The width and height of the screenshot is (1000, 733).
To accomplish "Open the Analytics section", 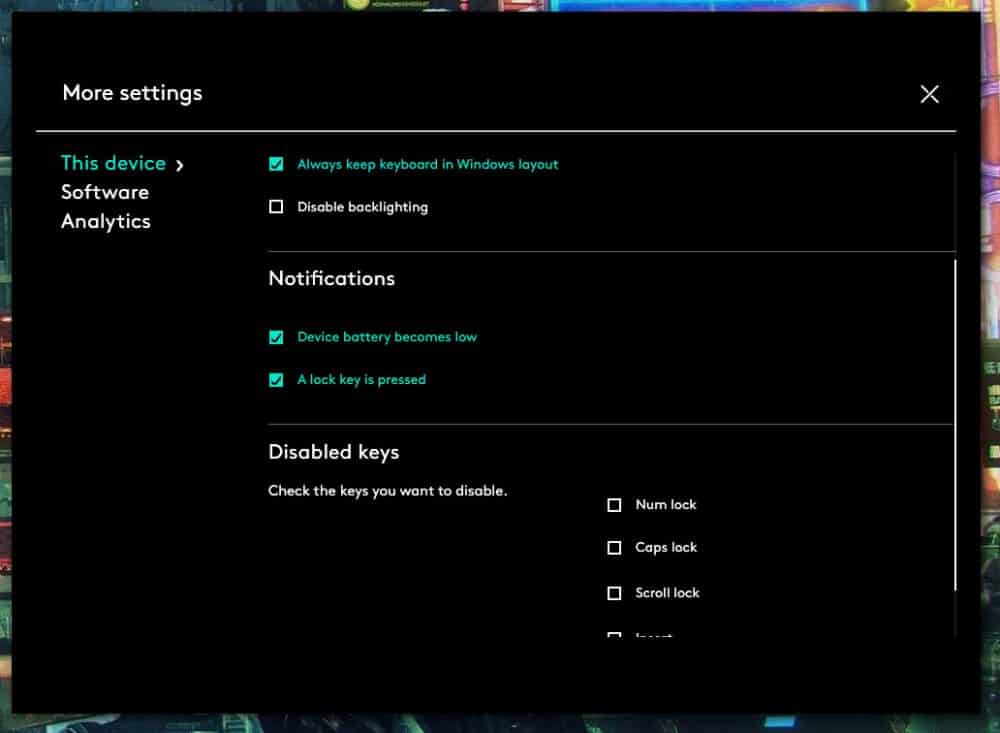I will (x=106, y=222).
